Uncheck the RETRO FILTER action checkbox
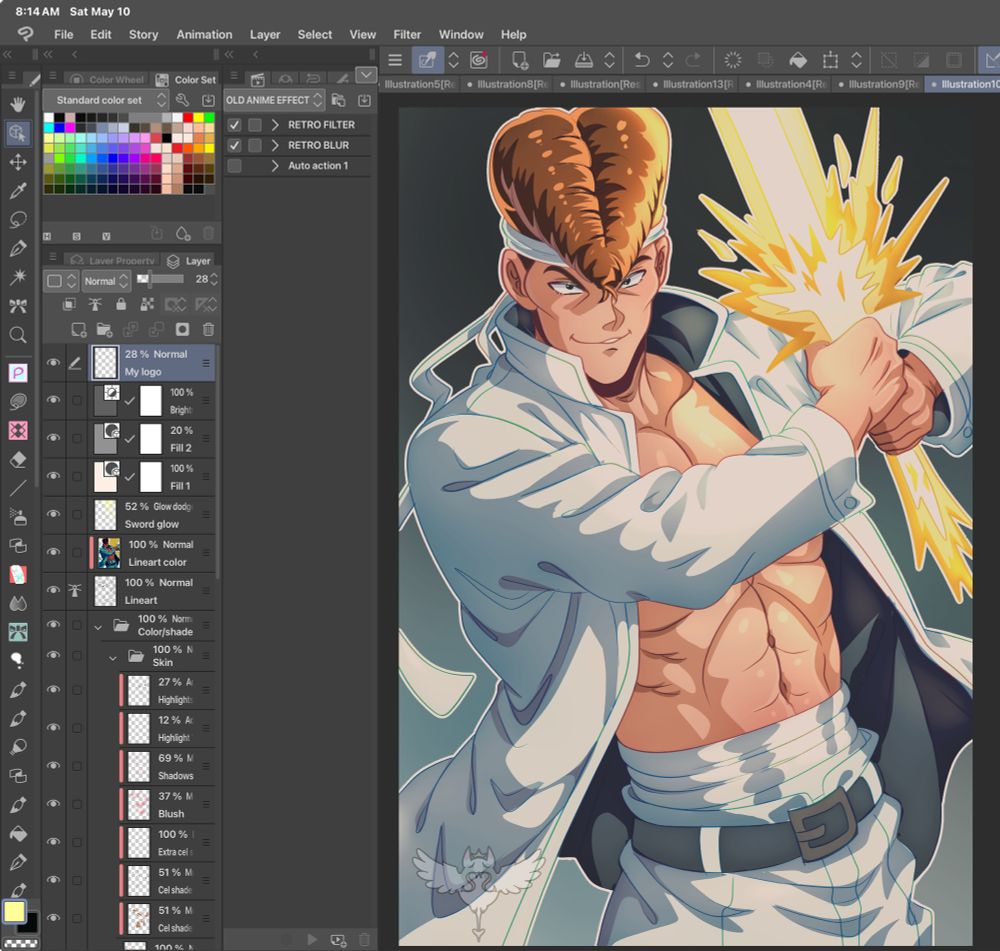The height and width of the screenshot is (951, 1000). click(x=235, y=125)
